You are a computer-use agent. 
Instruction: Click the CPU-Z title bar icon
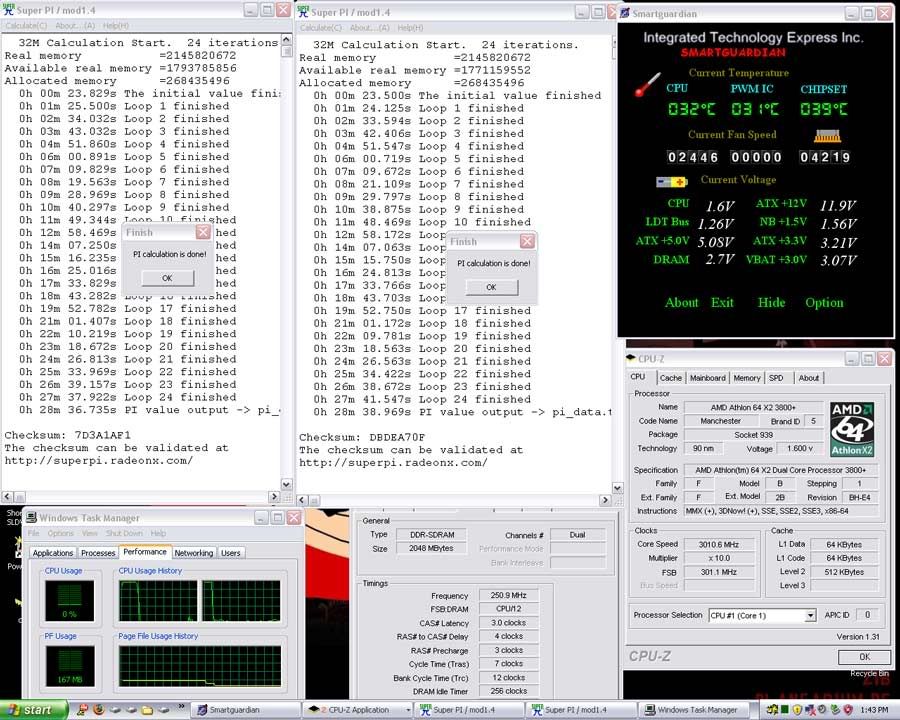[631, 359]
